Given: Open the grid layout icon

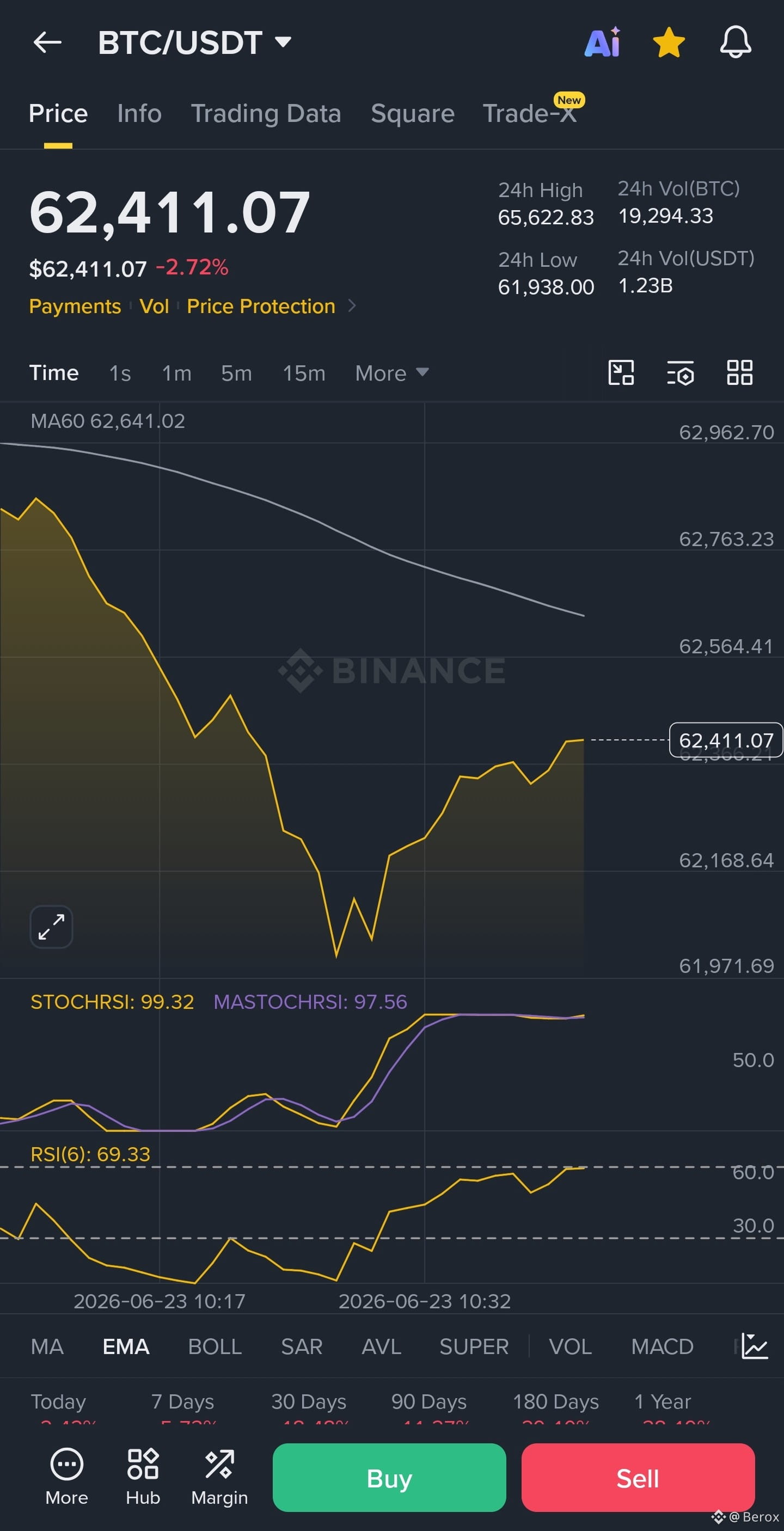Looking at the screenshot, I should click(x=739, y=372).
